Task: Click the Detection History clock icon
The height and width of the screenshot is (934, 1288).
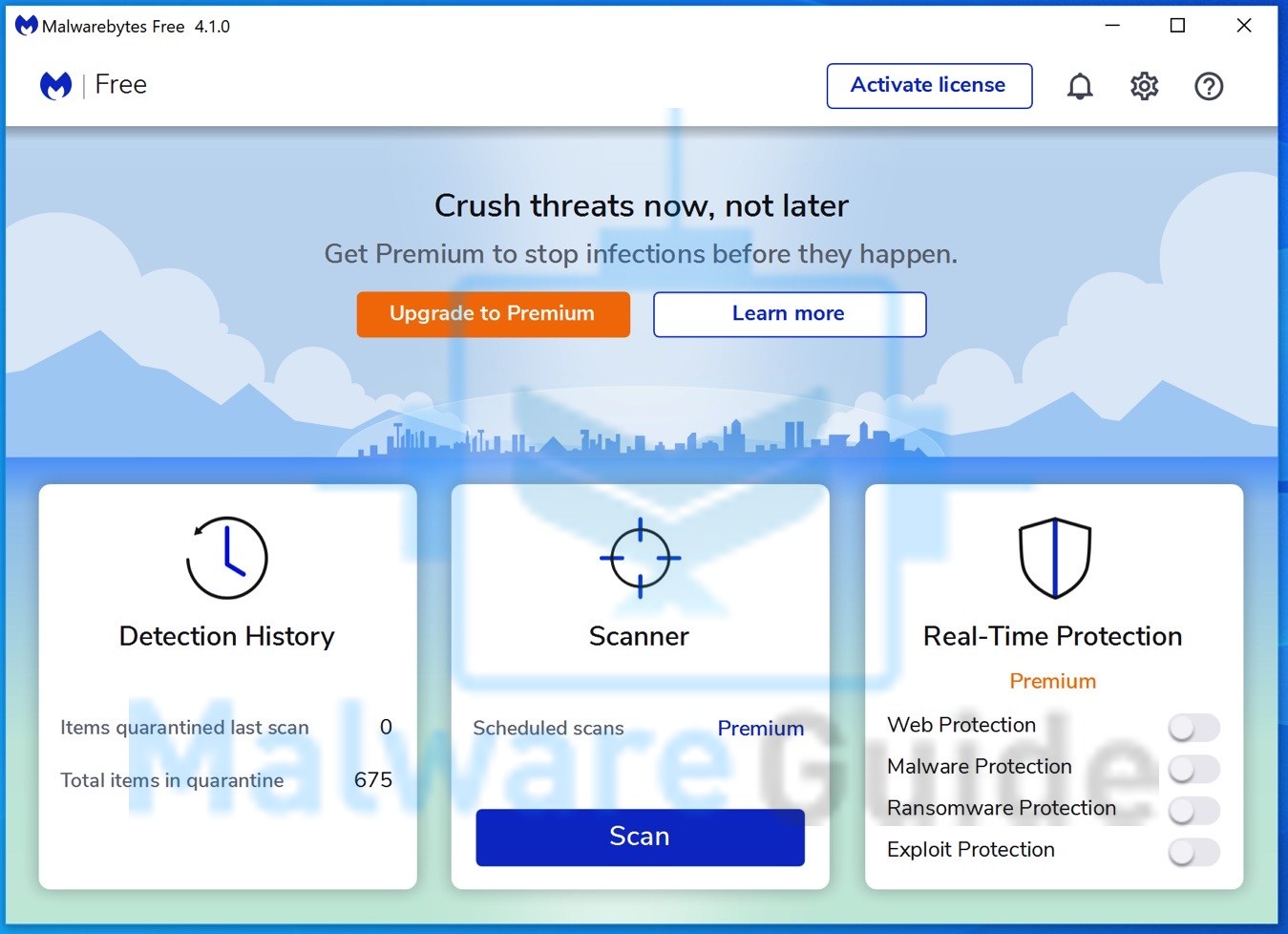Action: (226, 558)
